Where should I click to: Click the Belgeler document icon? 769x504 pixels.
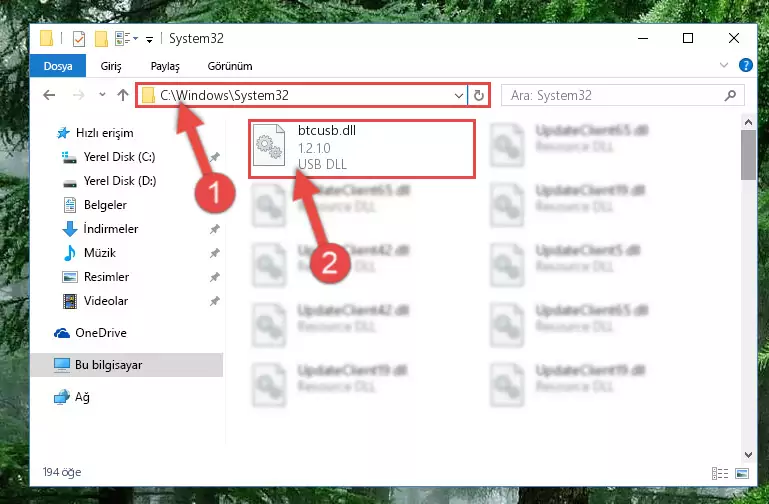click(70, 205)
